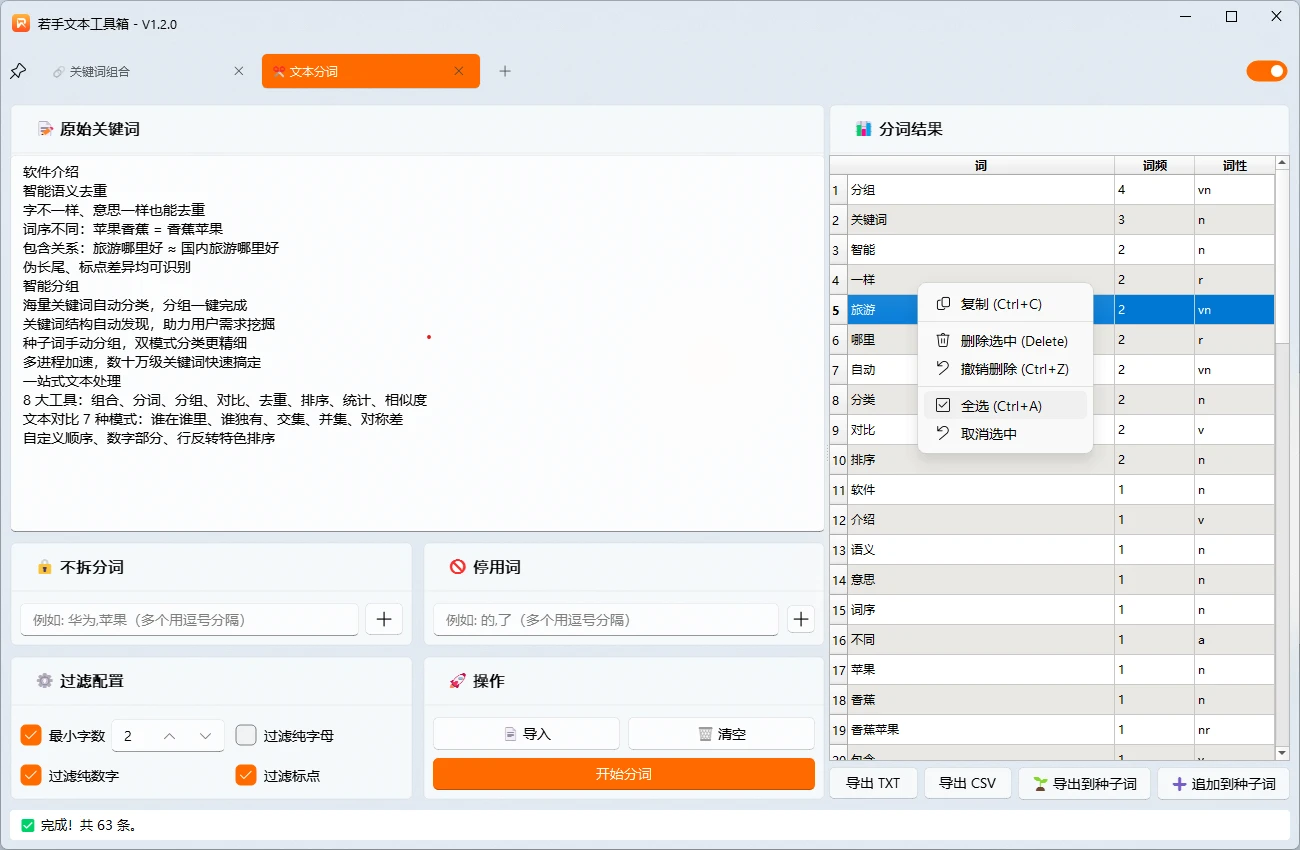Image resolution: width=1300 pixels, height=850 pixels.
Task: Select 全选 (Ctrl+A) in the context menu
Action: tap(1000, 405)
